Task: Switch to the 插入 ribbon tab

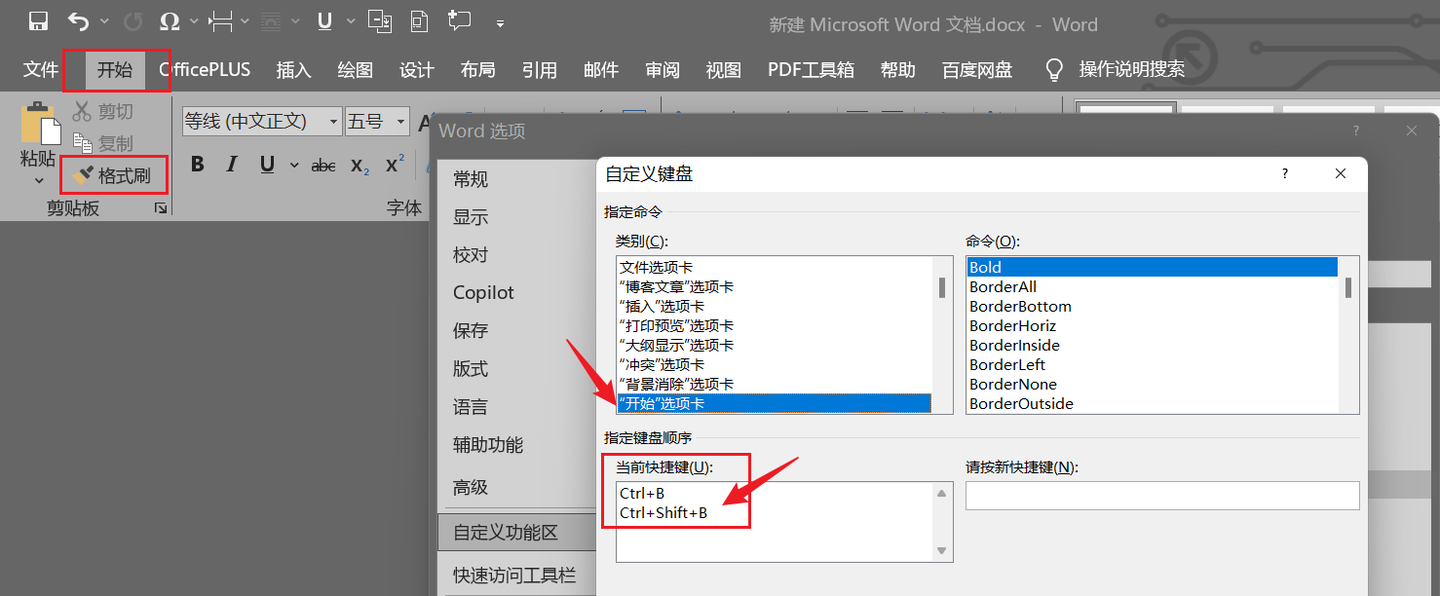Action: (293, 70)
